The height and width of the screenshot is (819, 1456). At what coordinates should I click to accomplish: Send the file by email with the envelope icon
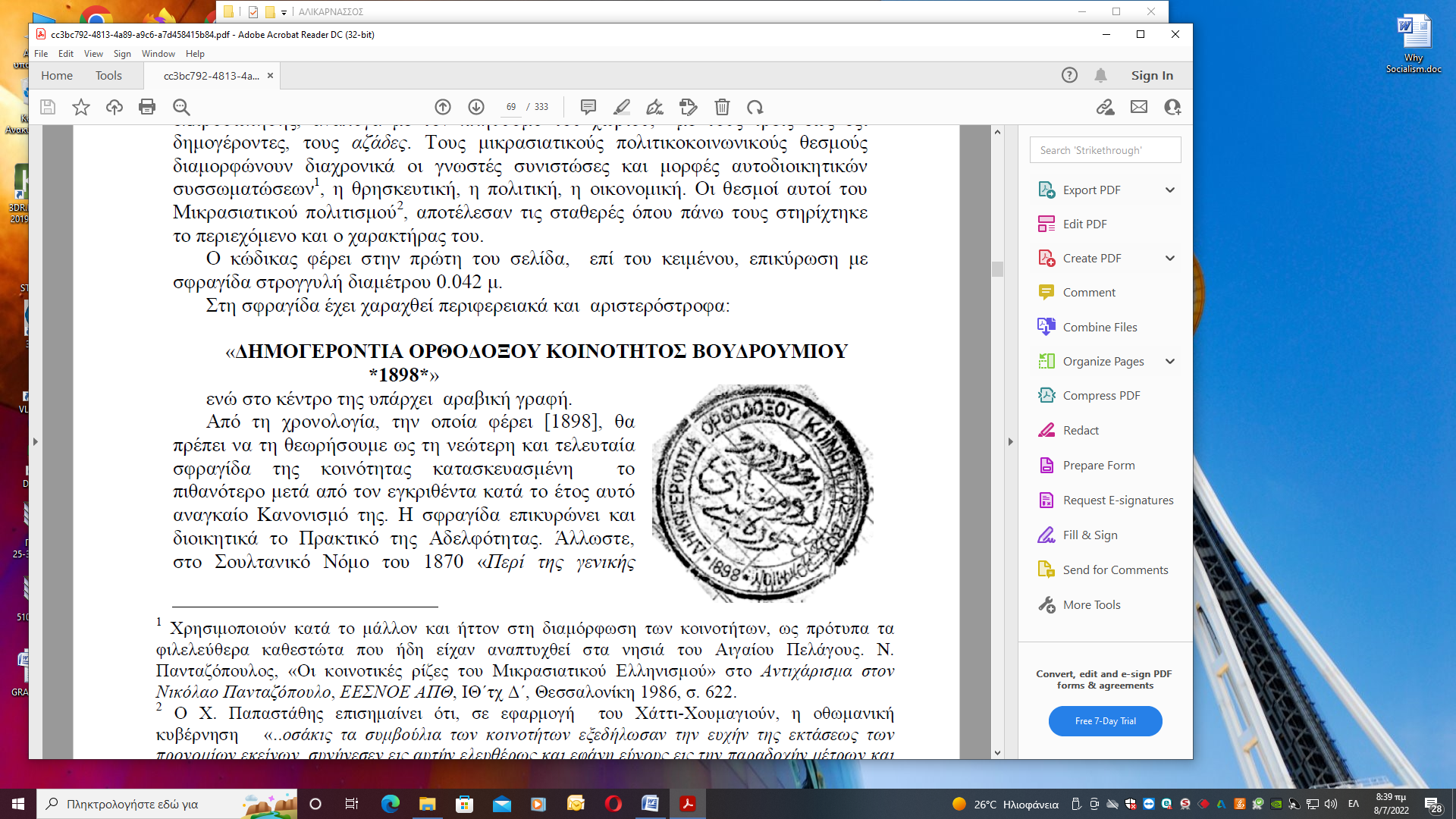tap(1139, 107)
